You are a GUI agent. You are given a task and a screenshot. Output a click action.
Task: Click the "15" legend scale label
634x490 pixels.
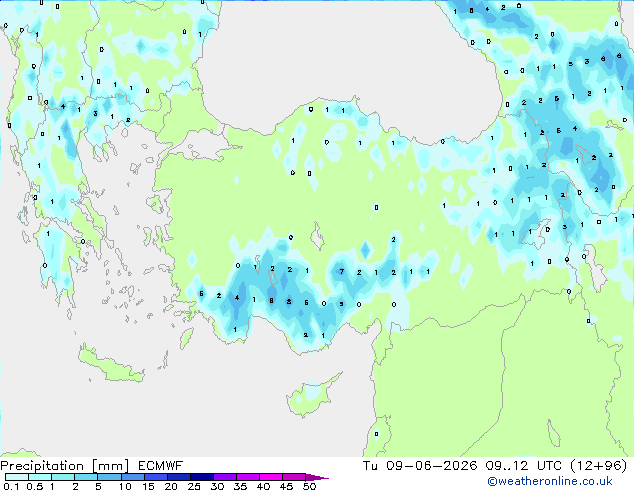[x=148, y=486]
